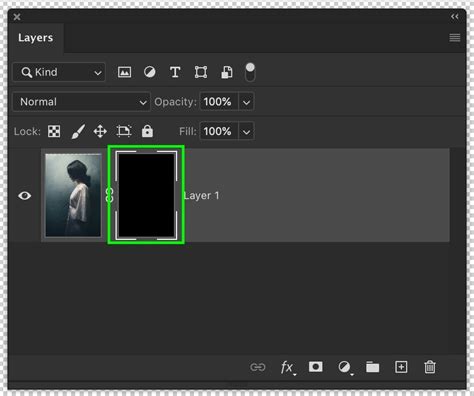
Task: Create a new layer
Action: pos(401,367)
